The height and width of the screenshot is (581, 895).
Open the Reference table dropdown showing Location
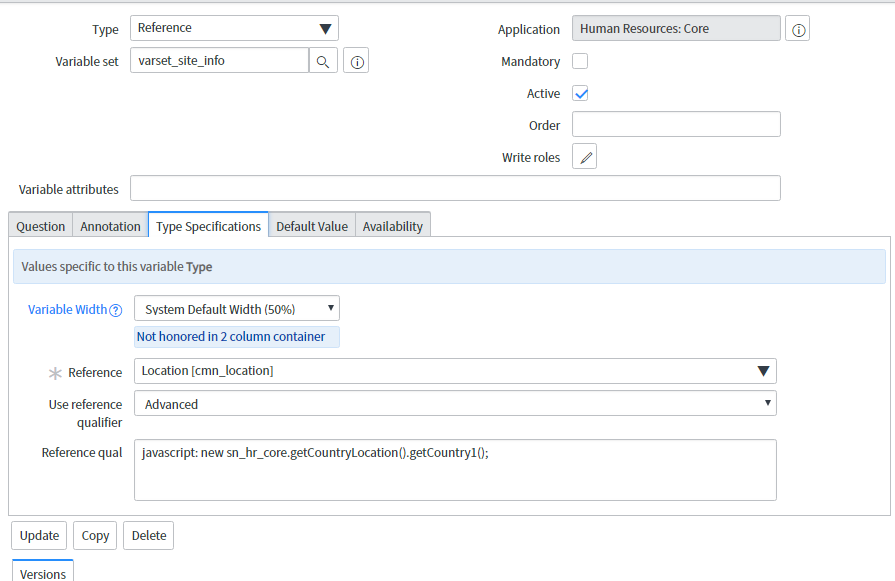pos(455,371)
